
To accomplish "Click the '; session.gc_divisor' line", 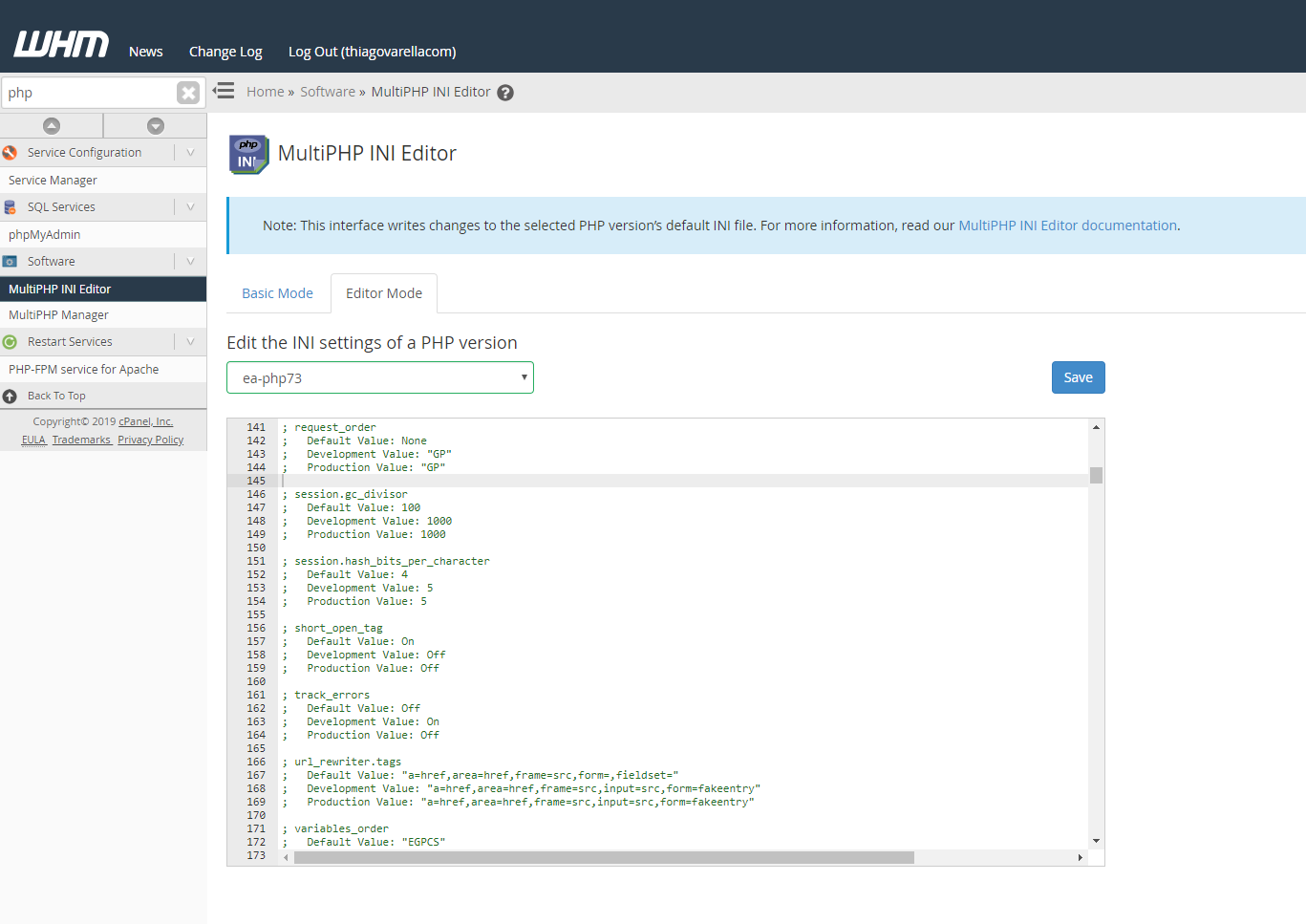I will tap(345, 494).
